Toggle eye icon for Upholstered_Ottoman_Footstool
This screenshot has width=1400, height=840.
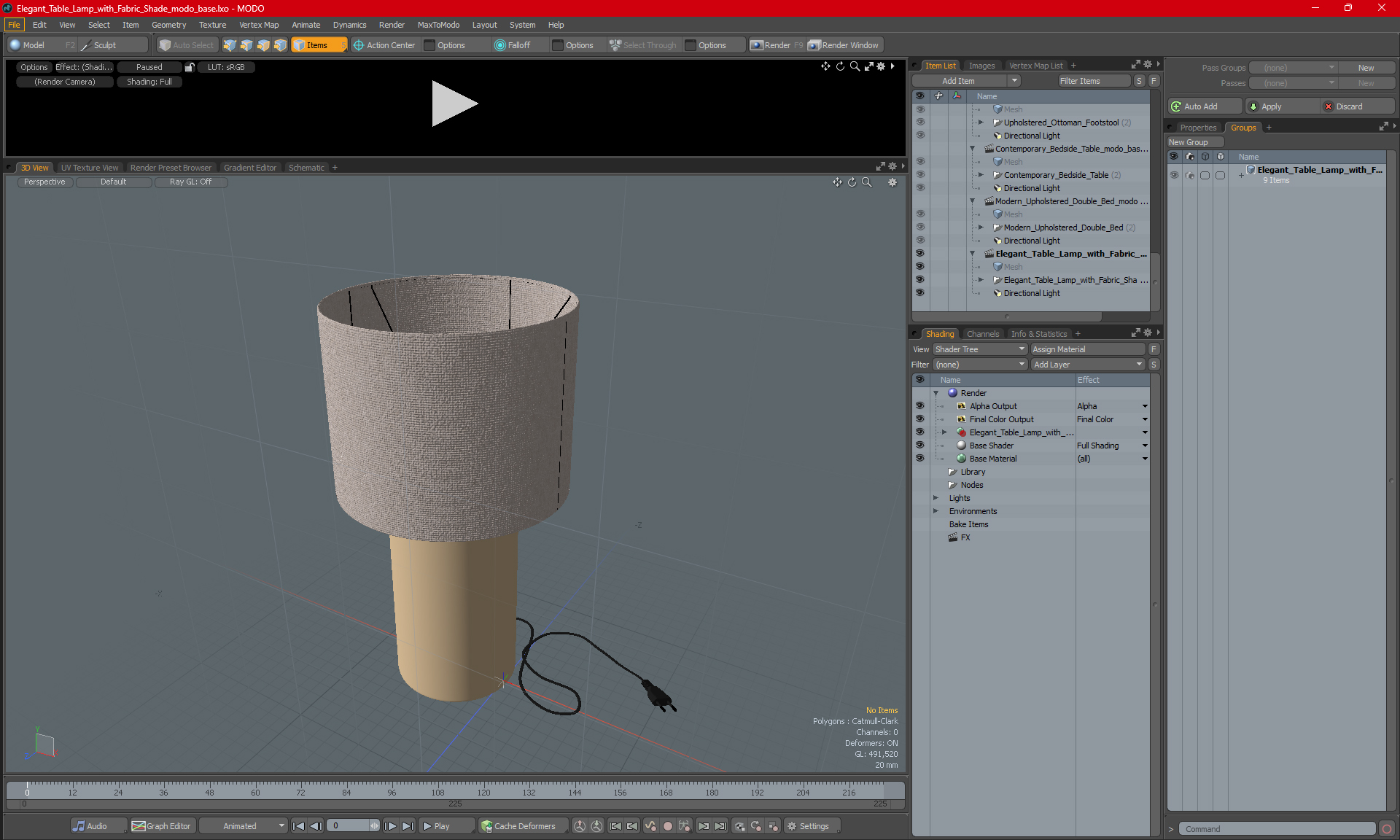[x=919, y=121]
